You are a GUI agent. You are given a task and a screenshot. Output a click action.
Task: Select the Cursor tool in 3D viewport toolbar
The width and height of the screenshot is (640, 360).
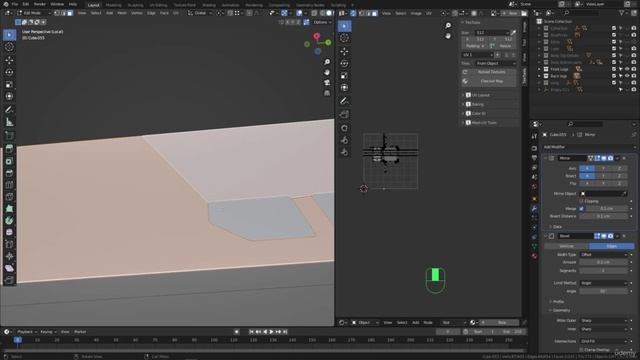click(9, 47)
